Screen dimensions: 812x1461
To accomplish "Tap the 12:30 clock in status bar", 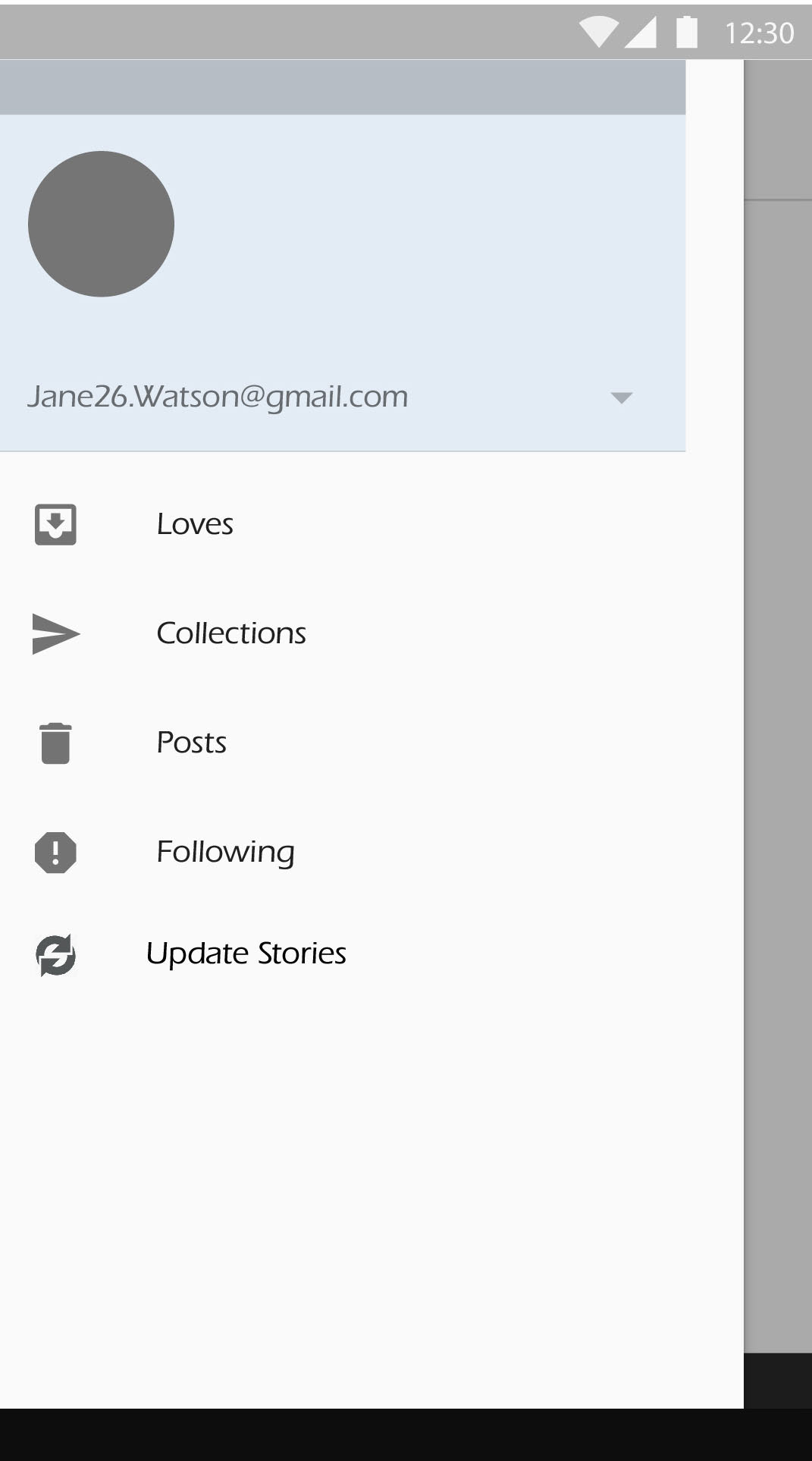I will point(759,33).
